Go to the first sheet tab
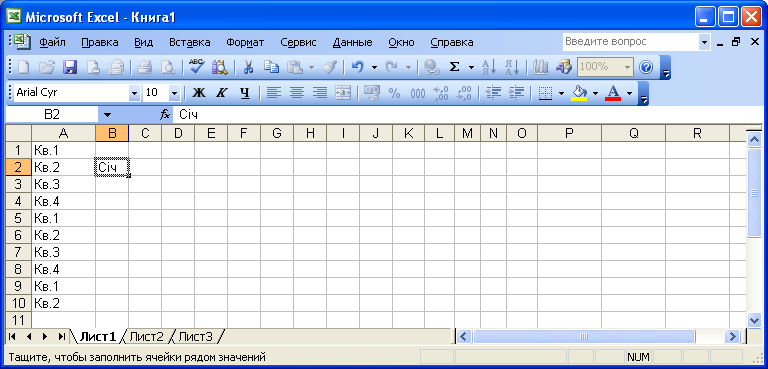This screenshot has height=369, width=768. click(x=12, y=337)
